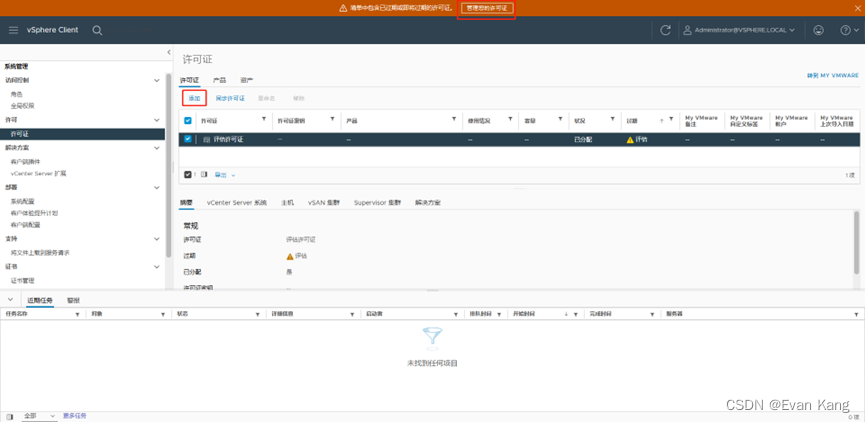Filter the 排队时间 column in recent tasks
865x422 pixels.
[500, 314]
